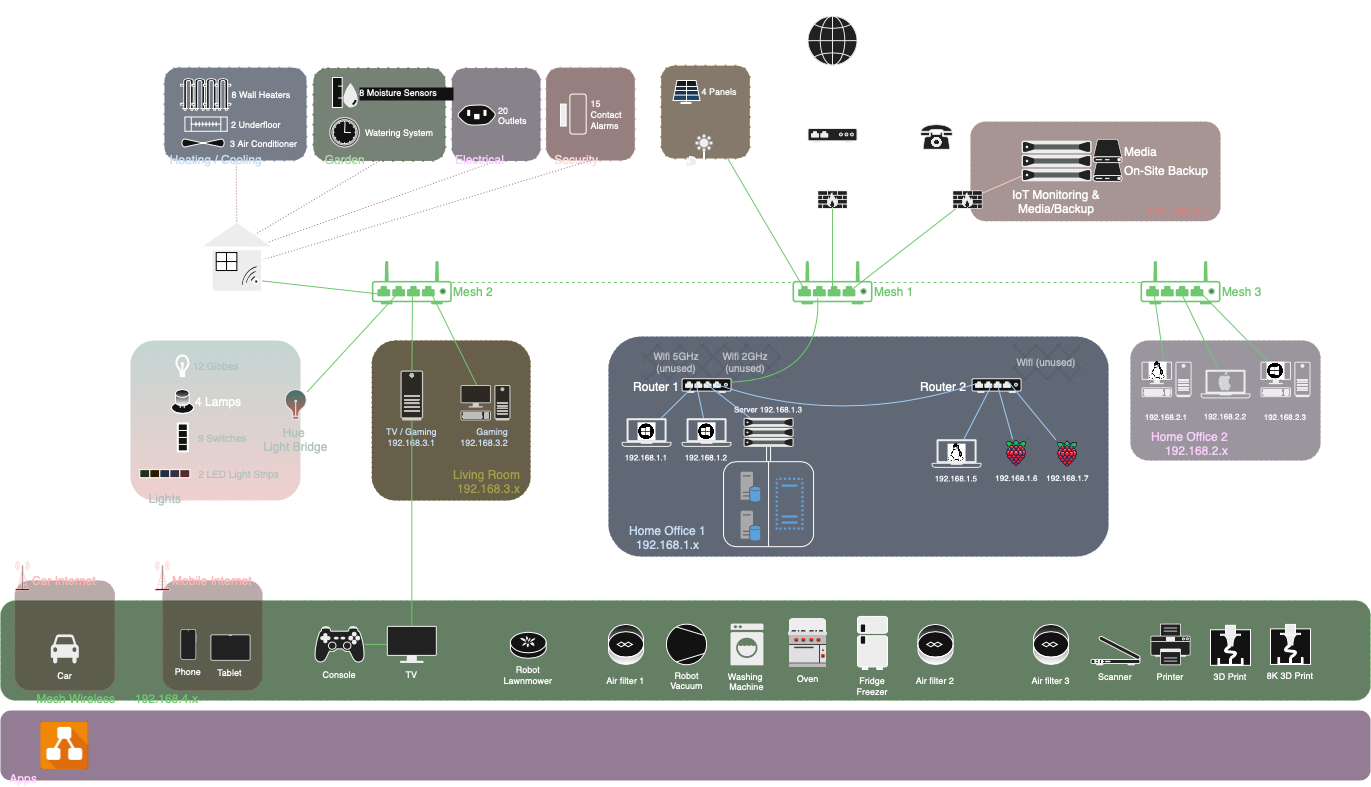
Task: Click the orange diagram app icon in Apps
Action: (65, 746)
